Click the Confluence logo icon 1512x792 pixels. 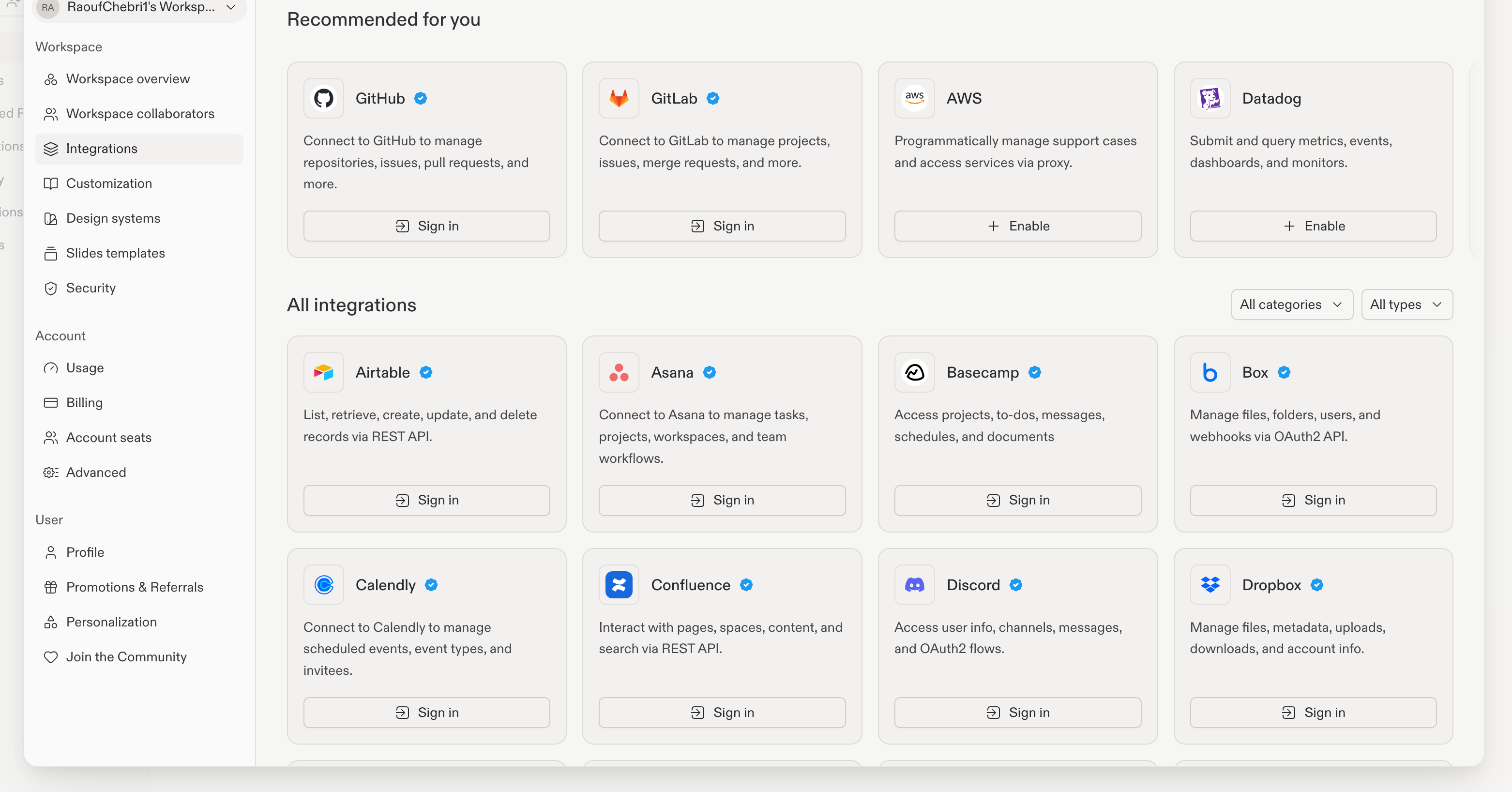point(619,585)
